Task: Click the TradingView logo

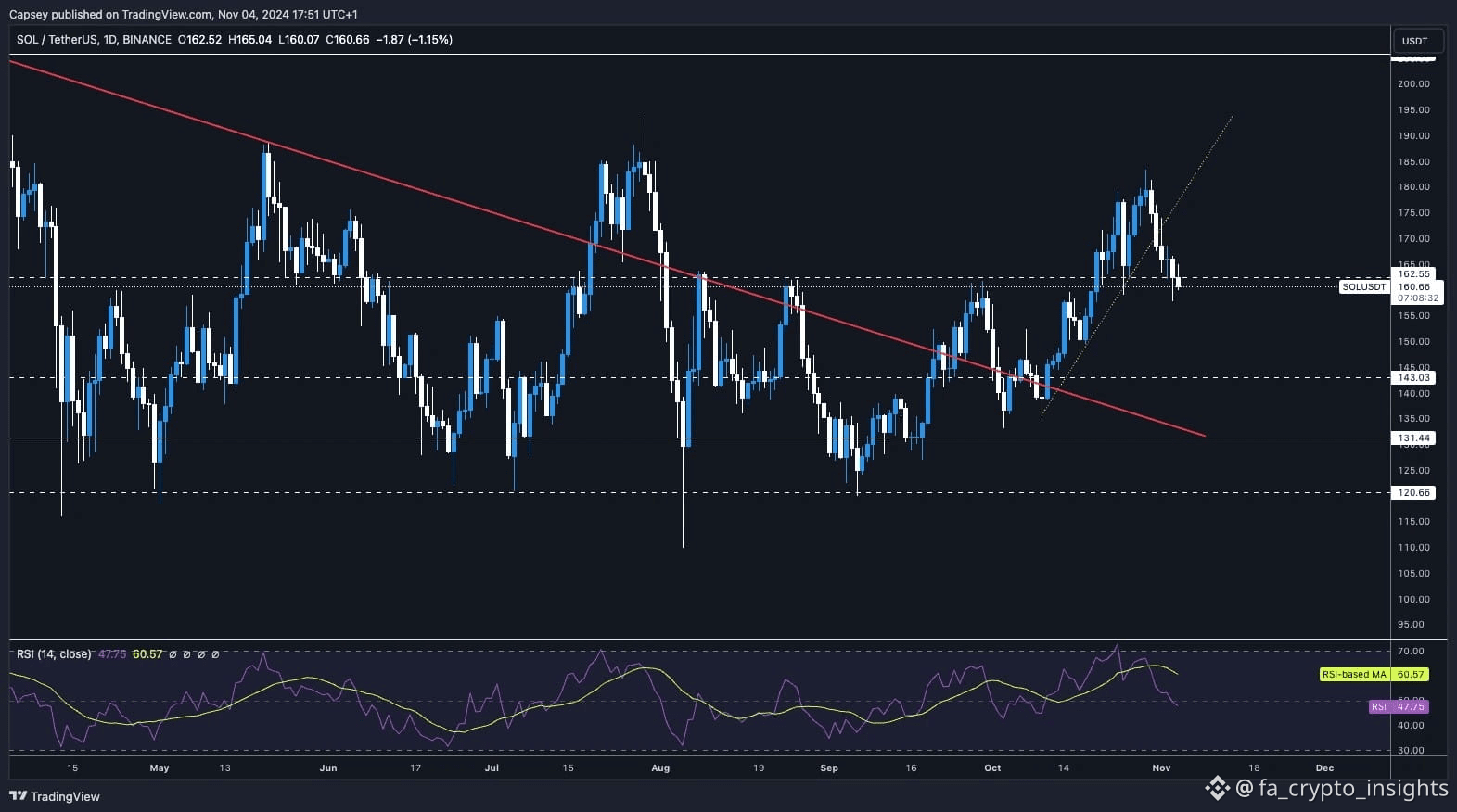Action: 55,796
